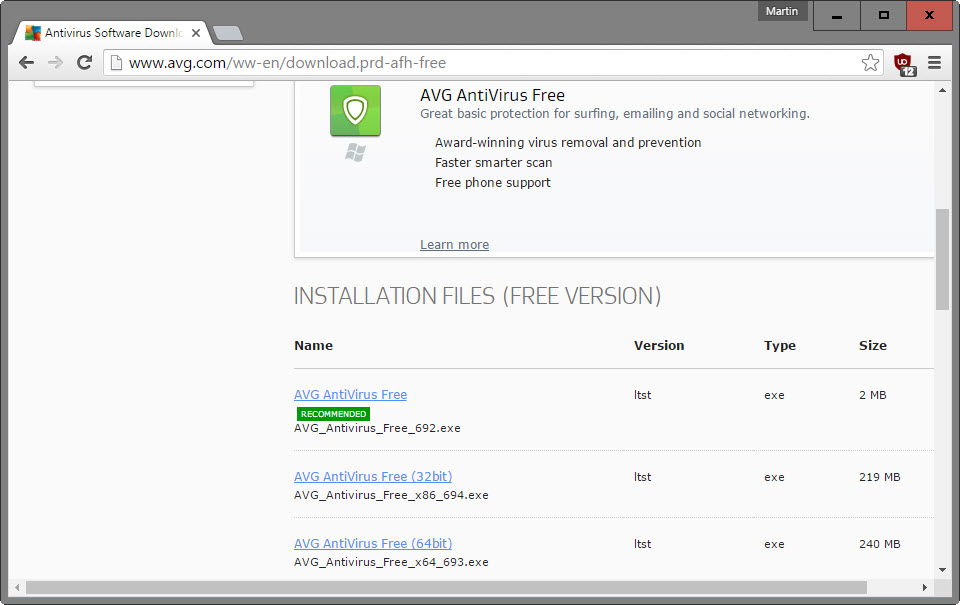
Task: Click the 219 MB size value
Action: (879, 477)
